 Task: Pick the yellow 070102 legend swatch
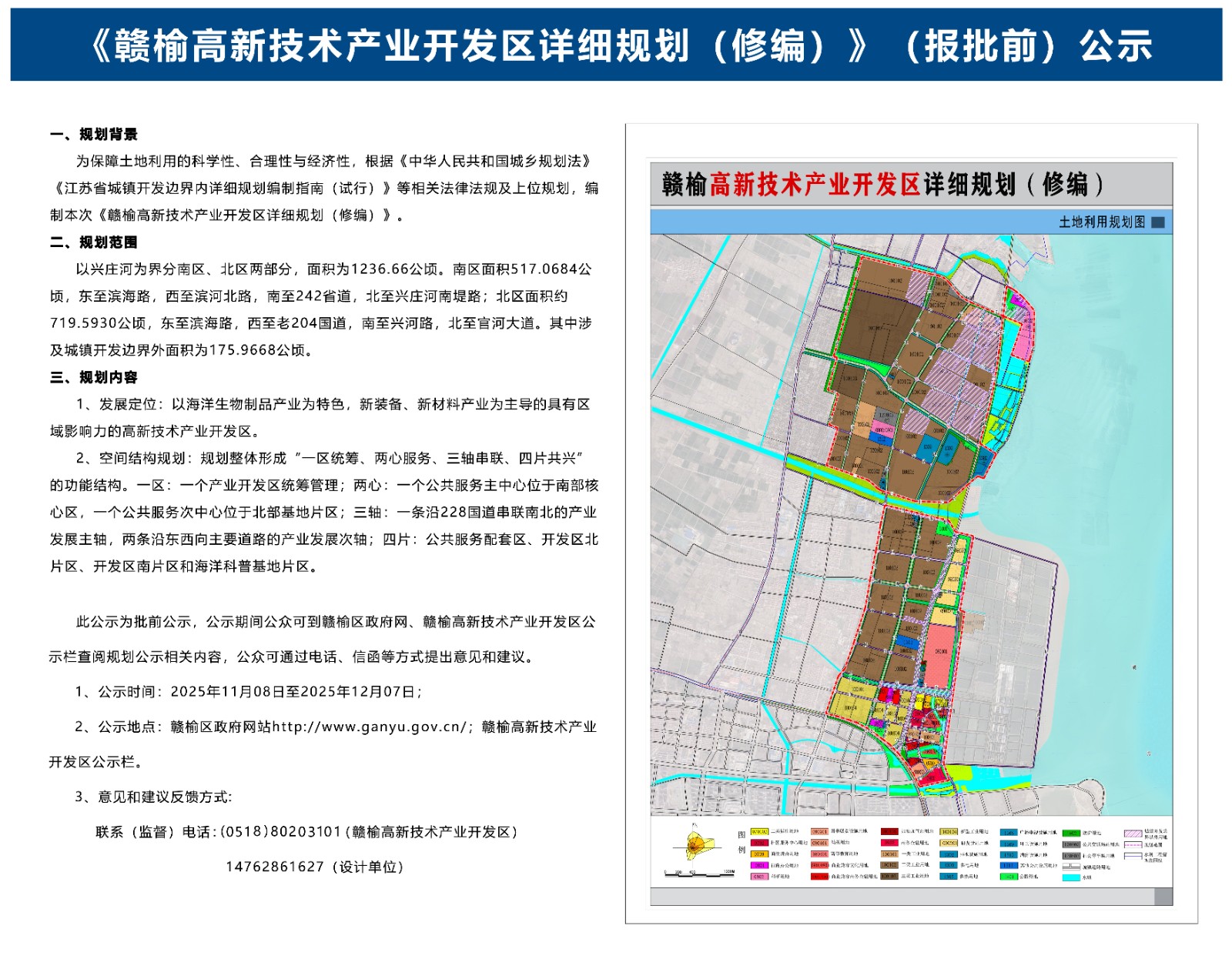(x=759, y=832)
